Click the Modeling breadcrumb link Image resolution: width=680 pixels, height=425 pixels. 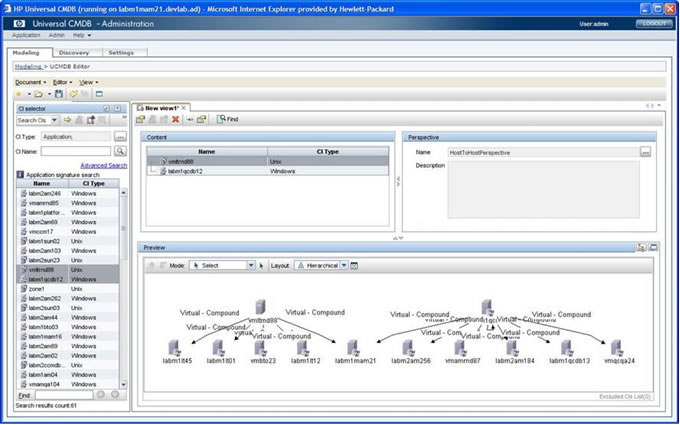[28, 66]
